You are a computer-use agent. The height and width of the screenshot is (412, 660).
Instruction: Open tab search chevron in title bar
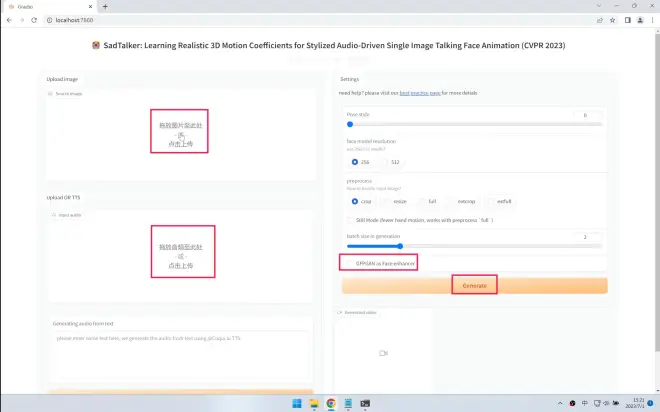pyautogui.click(x=599, y=6)
